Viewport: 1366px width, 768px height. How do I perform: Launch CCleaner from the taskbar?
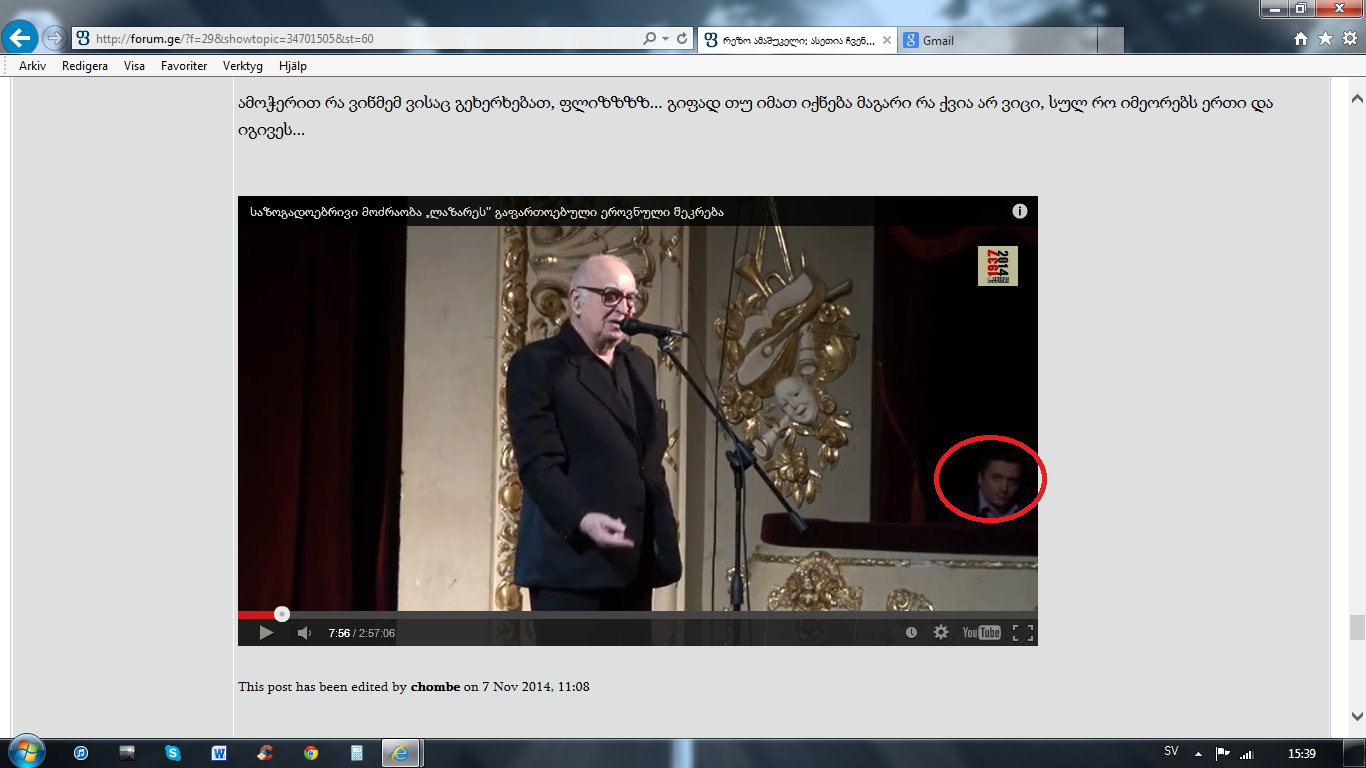(265, 753)
